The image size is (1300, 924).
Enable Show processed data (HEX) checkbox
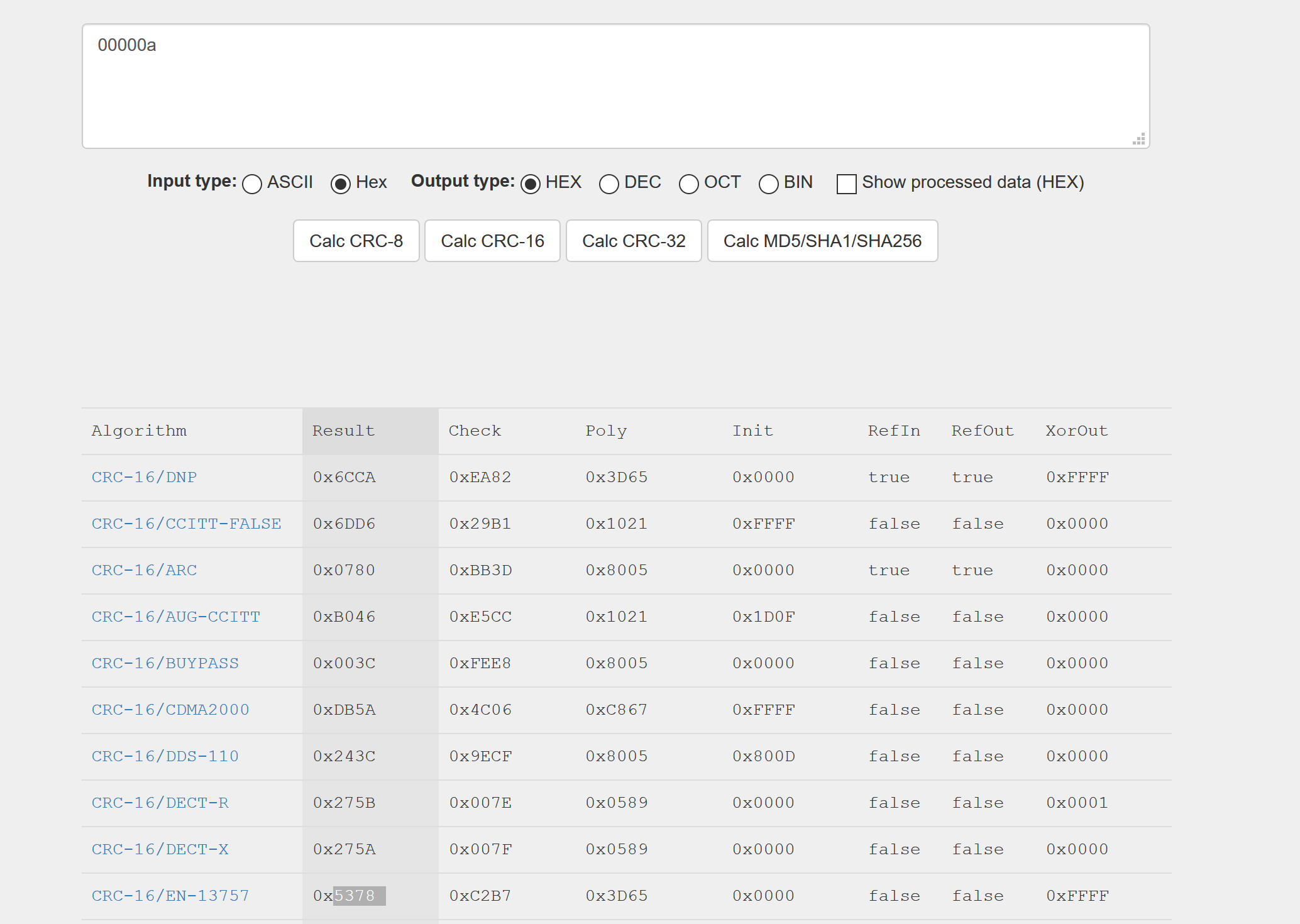847,184
